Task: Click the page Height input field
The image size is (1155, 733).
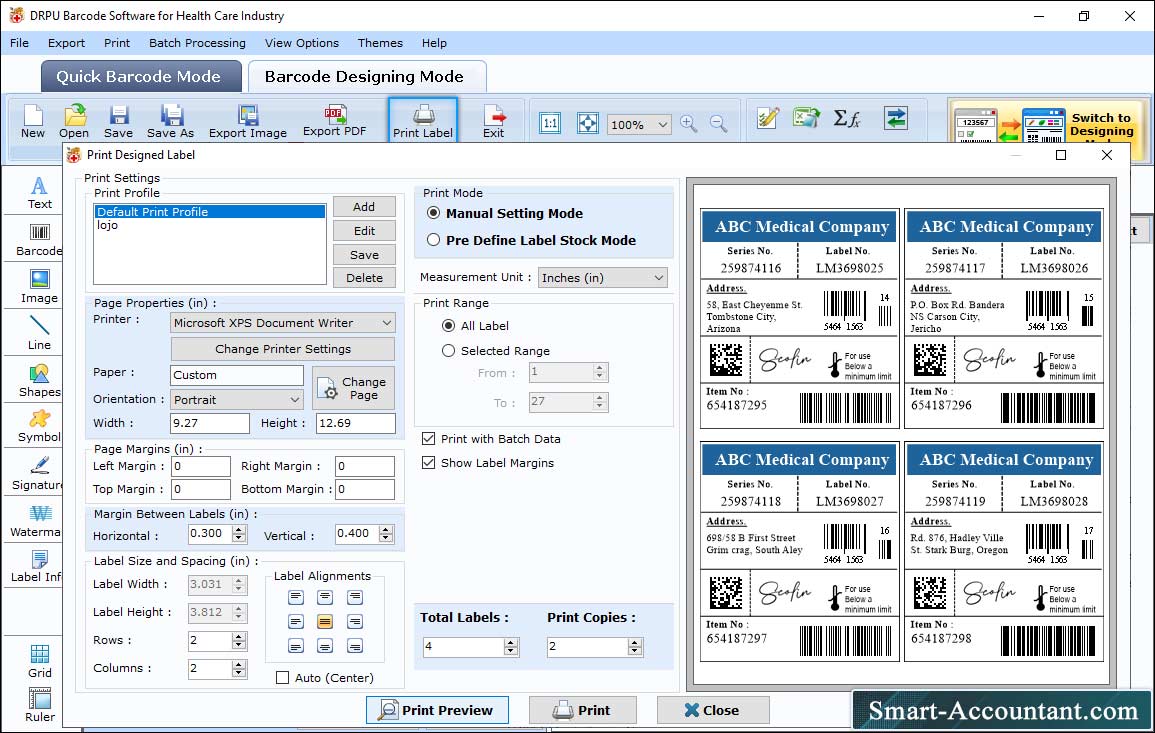Action: point(356,424)
